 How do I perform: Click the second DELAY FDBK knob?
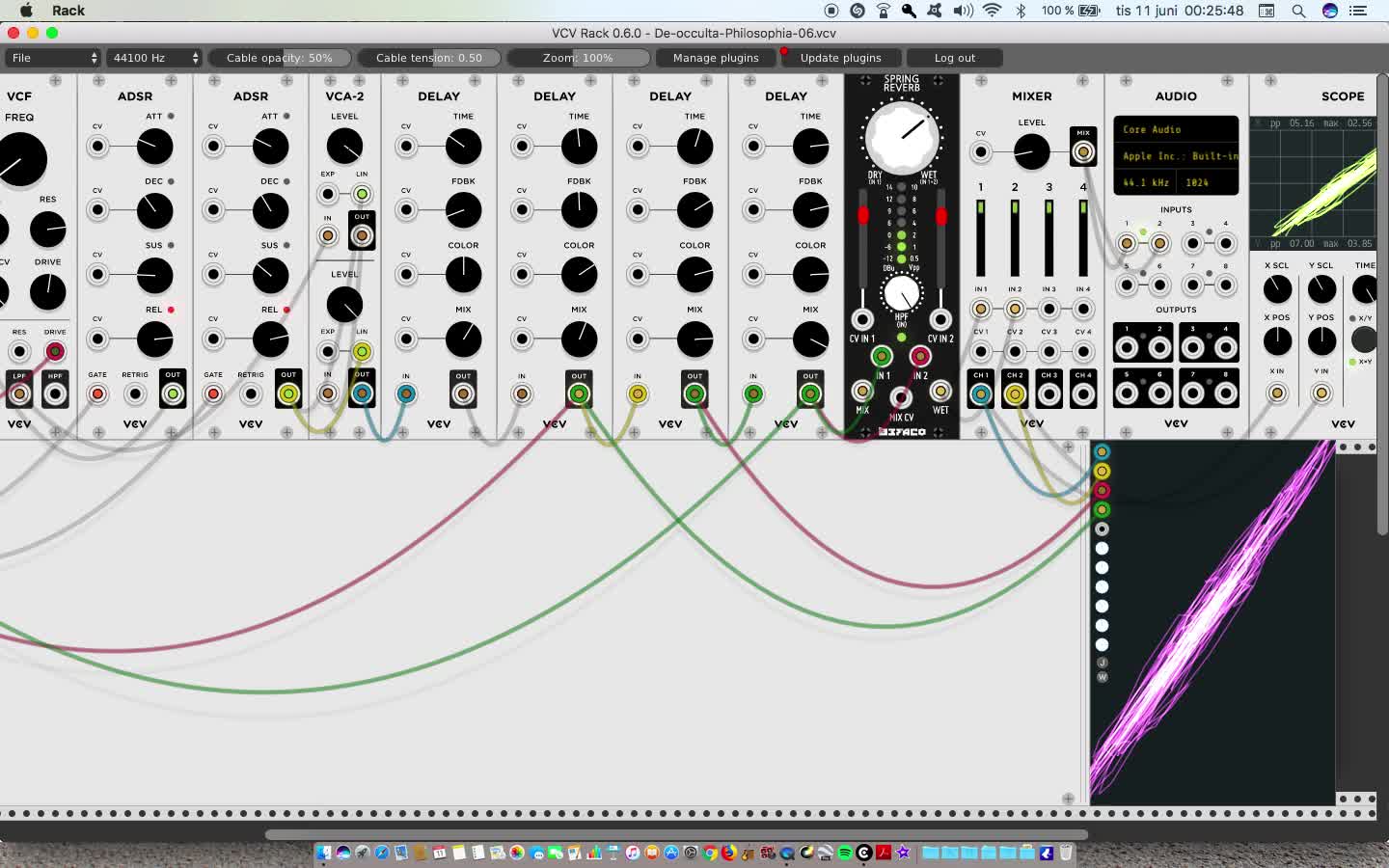click(x=579, y=210)
